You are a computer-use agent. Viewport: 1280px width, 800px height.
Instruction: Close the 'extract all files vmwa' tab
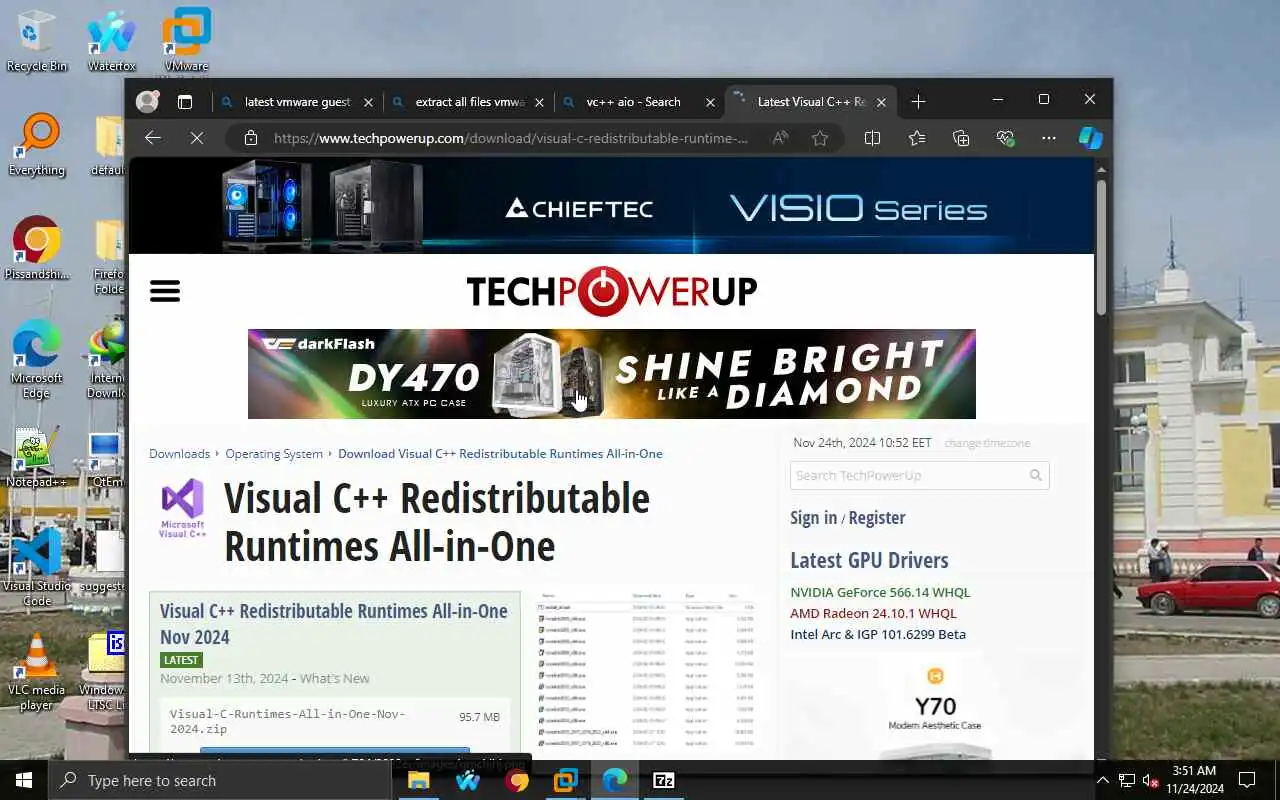[x=540, y=102]
